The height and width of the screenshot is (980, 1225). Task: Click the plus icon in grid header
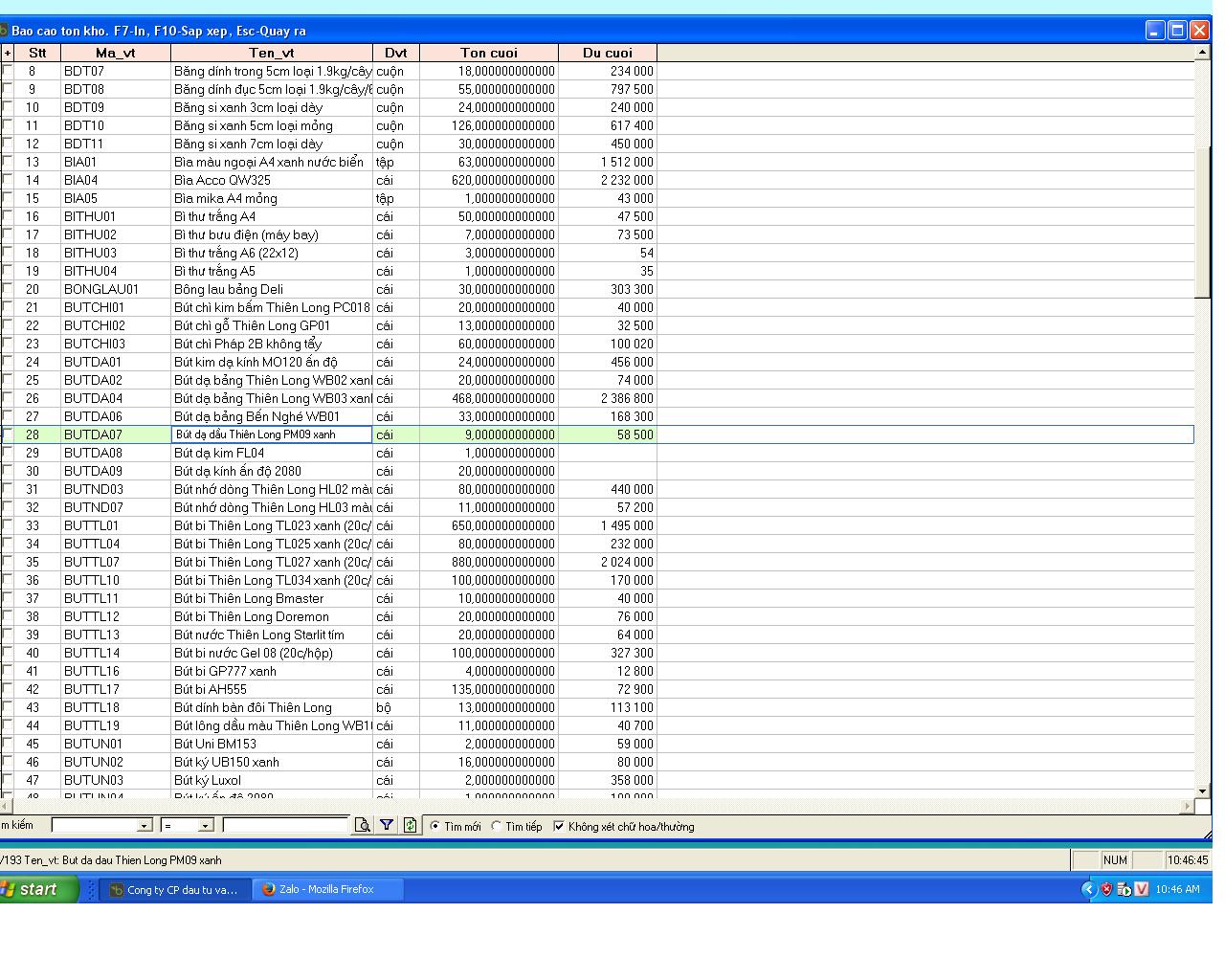8,53
